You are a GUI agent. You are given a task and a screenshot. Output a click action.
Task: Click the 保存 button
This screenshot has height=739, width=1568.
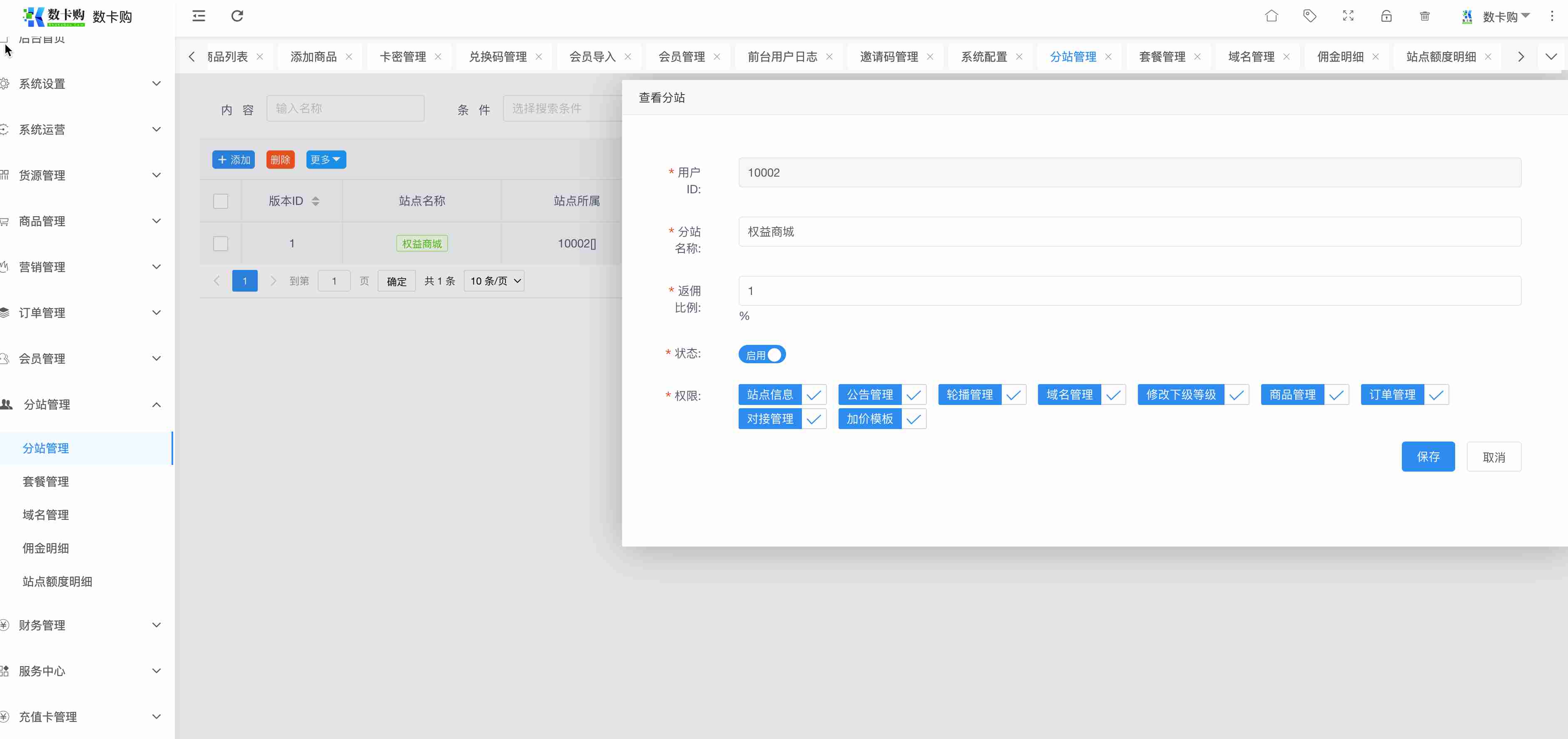tap(1427, 457)
